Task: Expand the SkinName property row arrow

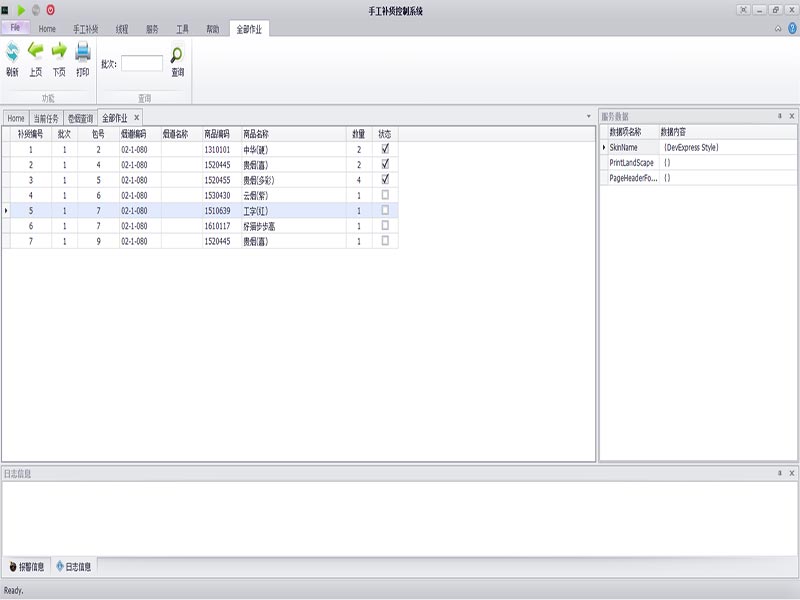Action: (x=603, y=147)
